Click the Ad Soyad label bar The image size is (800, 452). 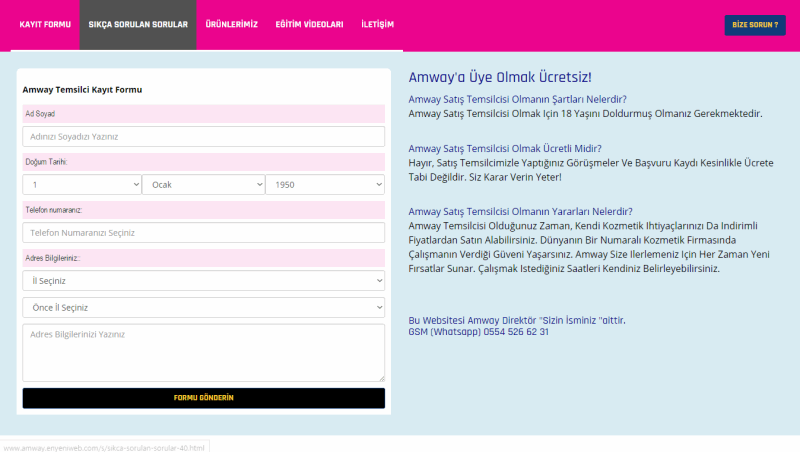pos(204,114)
